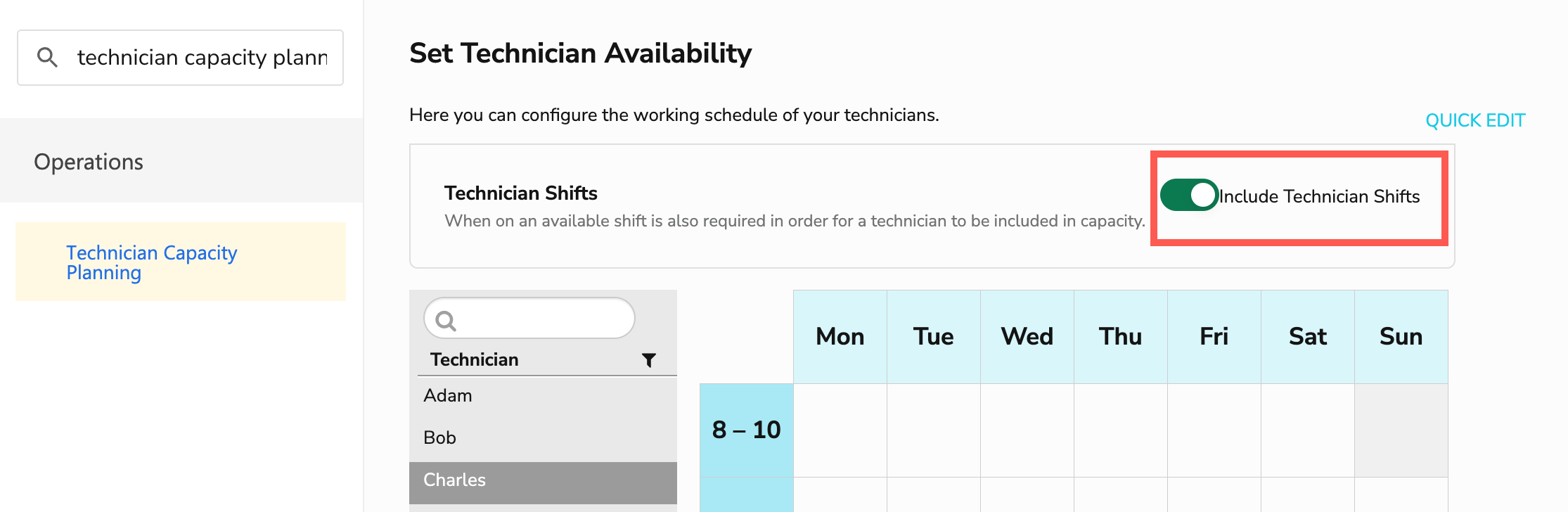Select technician Charles from the list
This screenshot has height=512, width=1568.
454,480
